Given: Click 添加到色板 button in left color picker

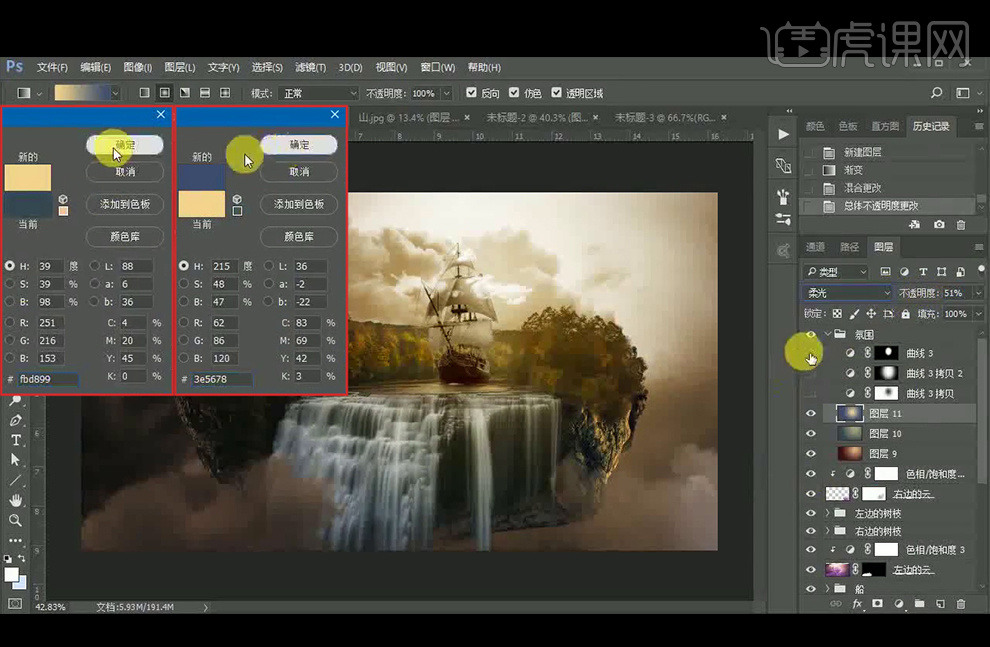Looking at the screenshot, I should click(x=125, y=204).
